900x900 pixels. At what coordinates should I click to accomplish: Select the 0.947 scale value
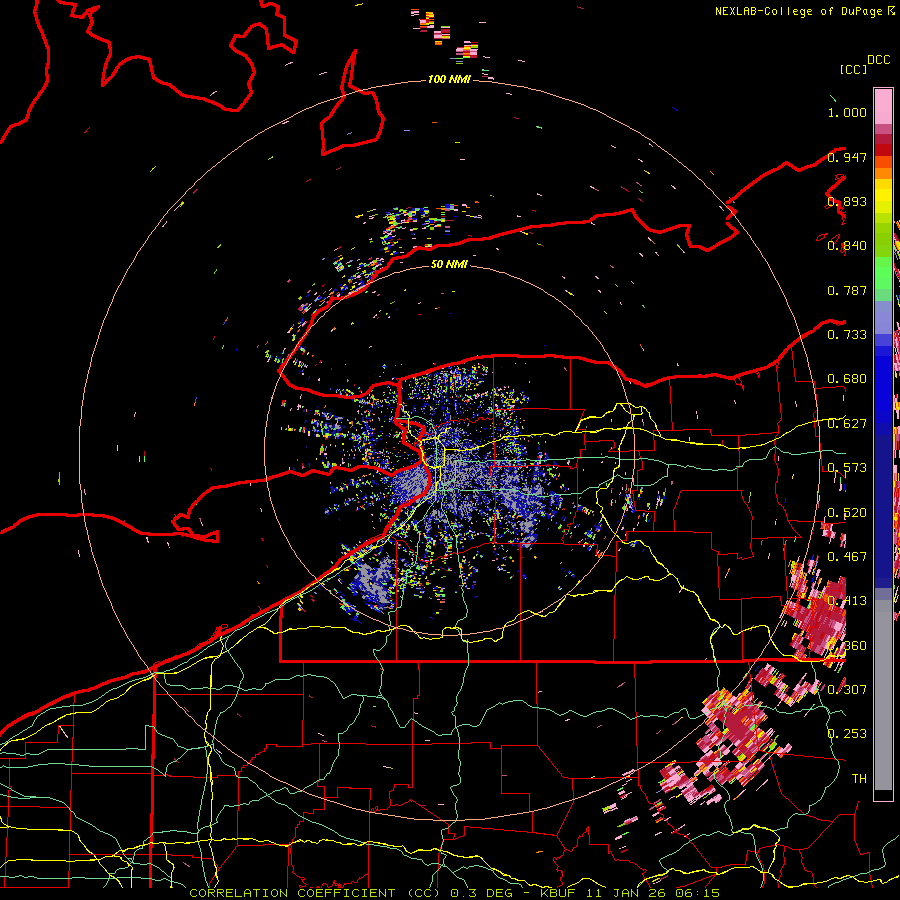click(x=847, y=157)
